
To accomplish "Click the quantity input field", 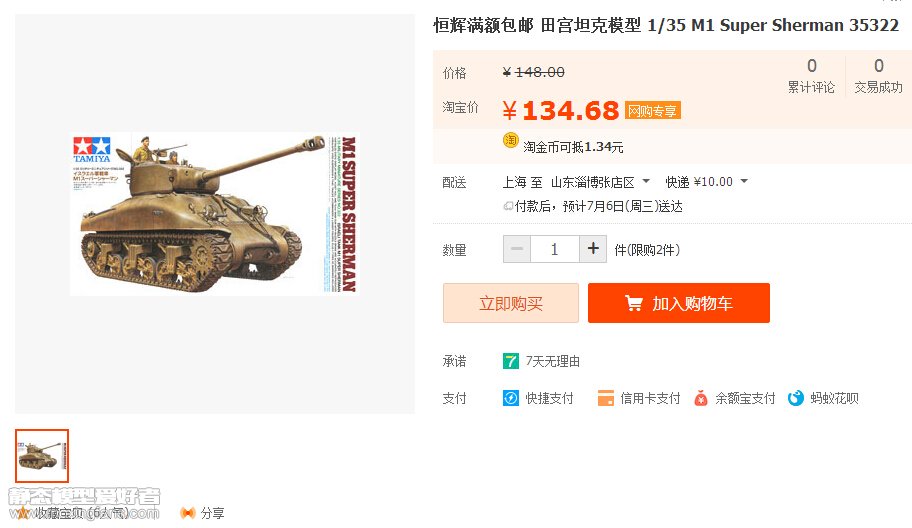I will pyautogui.click(x=554, y=249).
